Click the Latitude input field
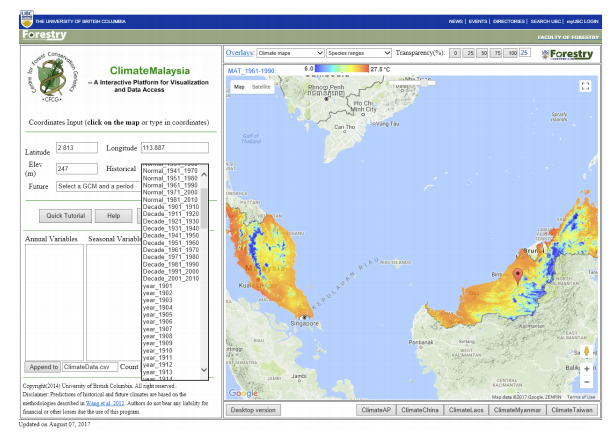 click(x=75, y=148)
